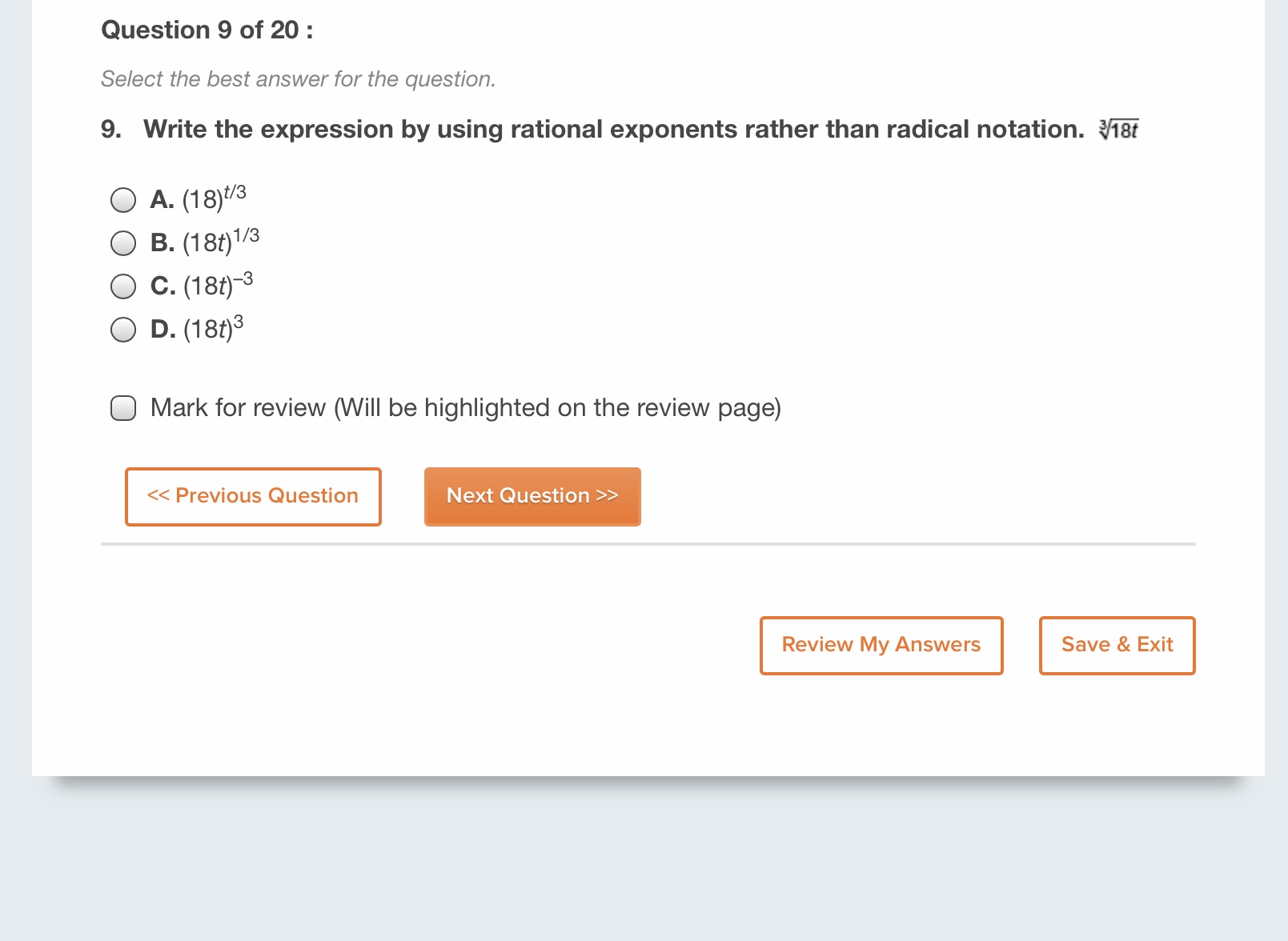Click the question instruction text

tap(298, 78)
